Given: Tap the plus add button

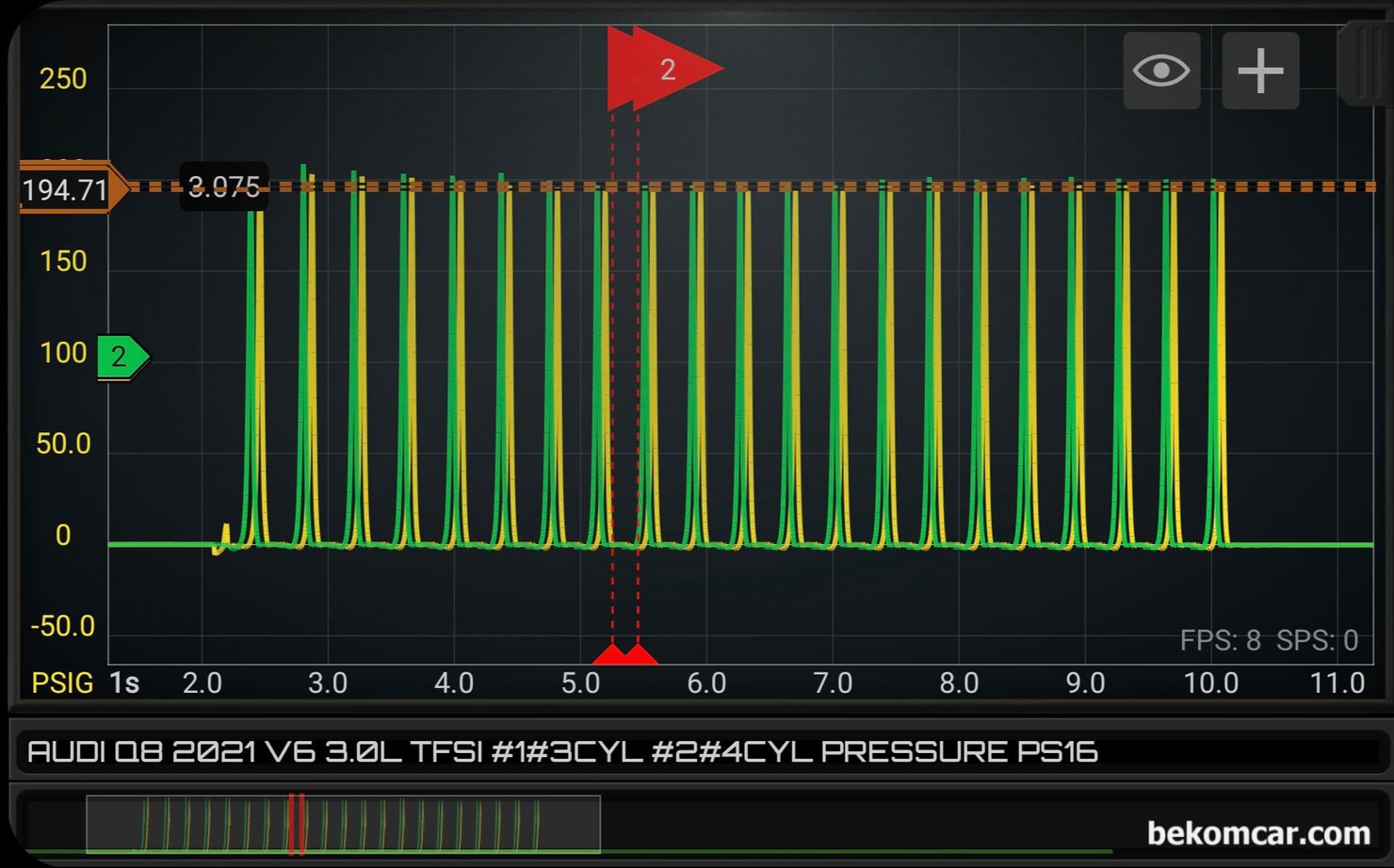Looking at the screenshot, I should click(x=1260, y=71).
